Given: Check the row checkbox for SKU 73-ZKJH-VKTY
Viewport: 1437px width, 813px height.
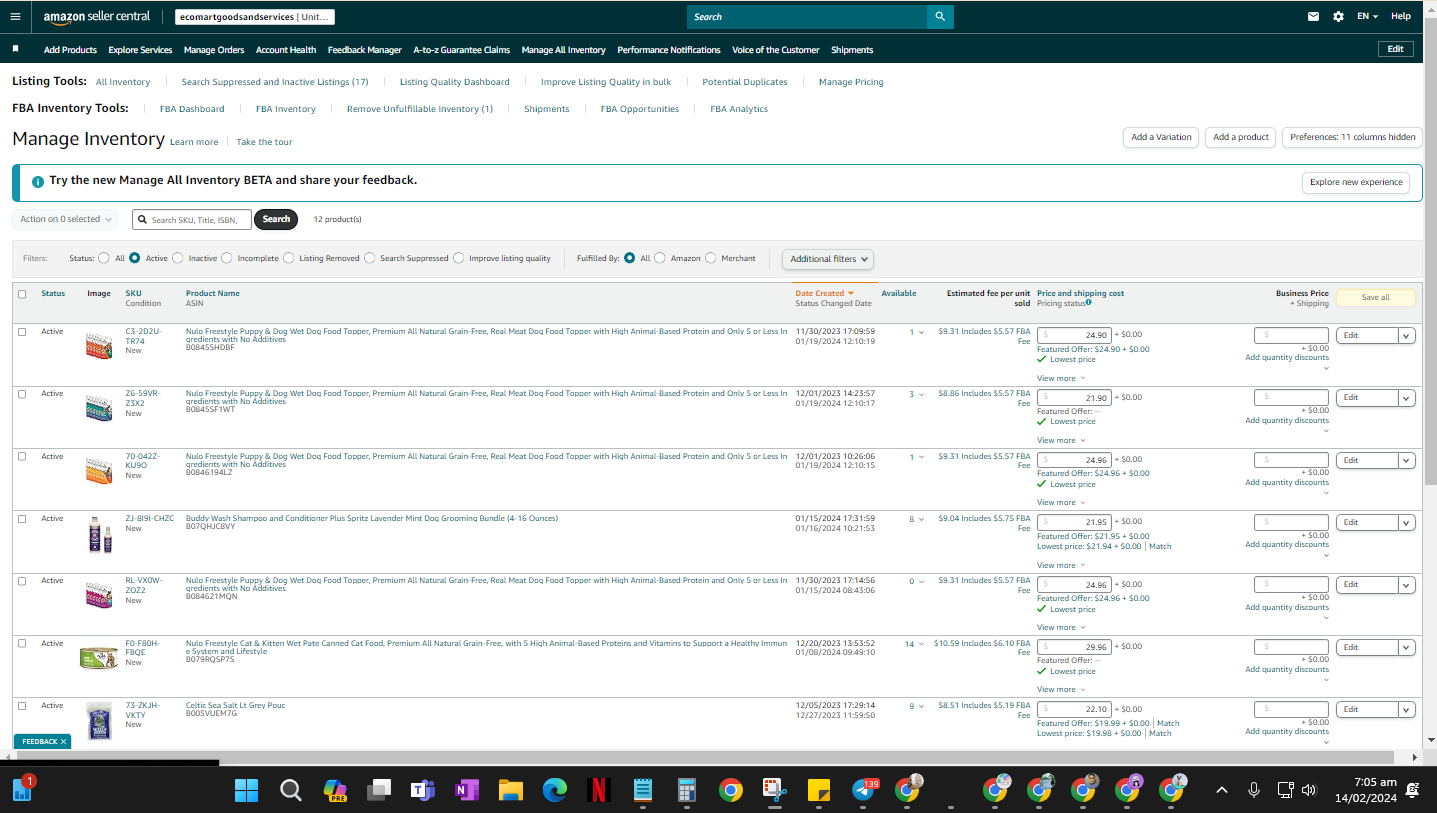Looking at the screenshot, I should (x=22, y=706).
